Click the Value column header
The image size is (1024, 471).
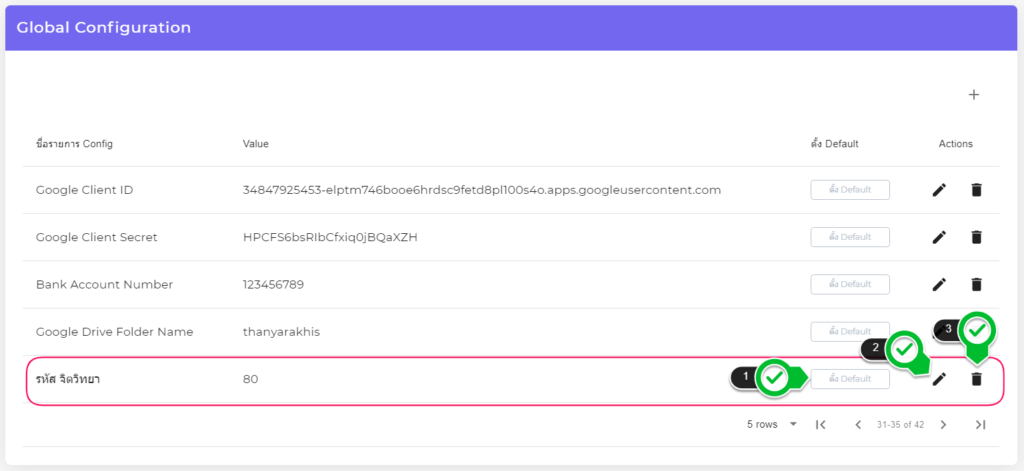click(255, 144)
